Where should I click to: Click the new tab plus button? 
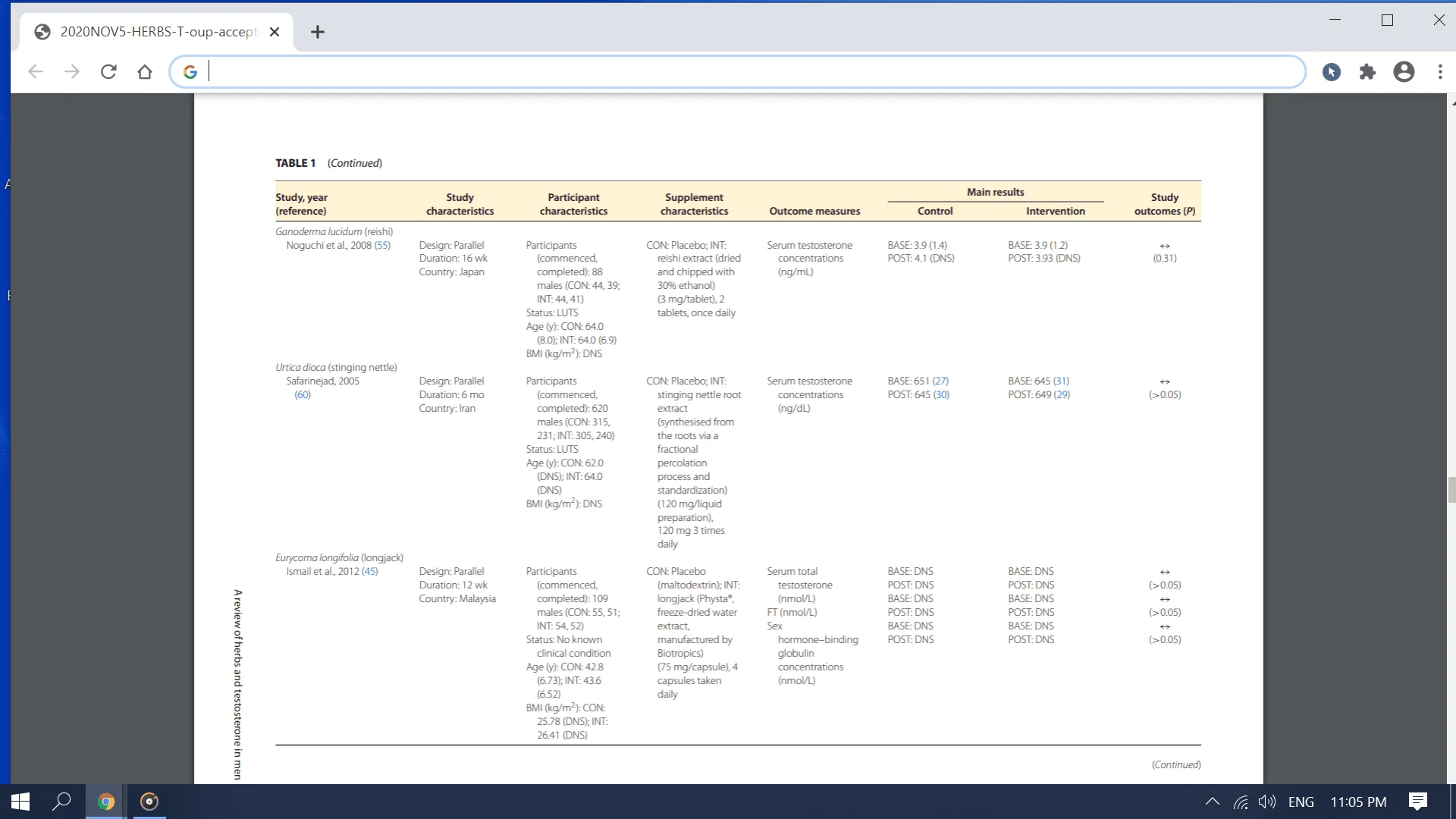(318, 31)
